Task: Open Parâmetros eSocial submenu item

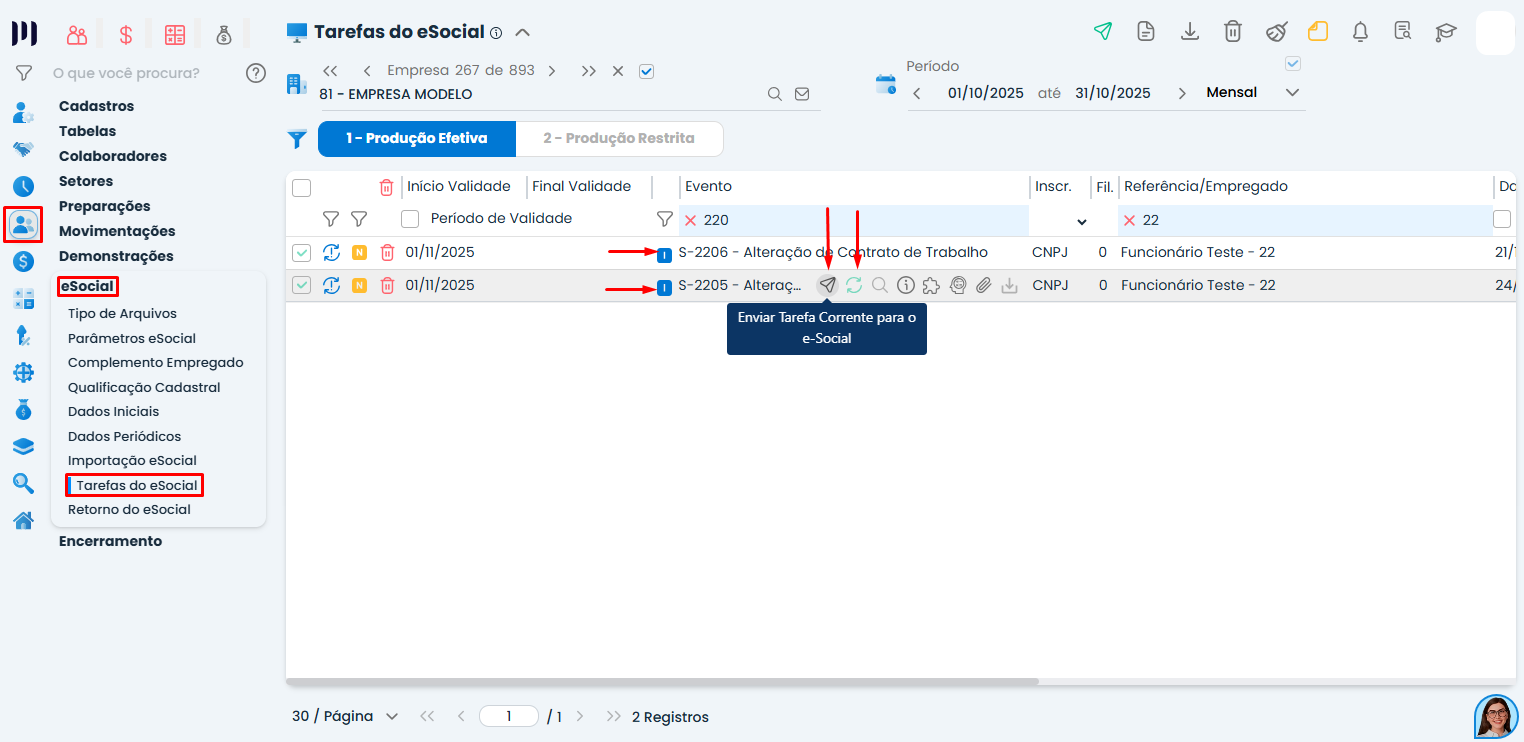Action: 132,338
